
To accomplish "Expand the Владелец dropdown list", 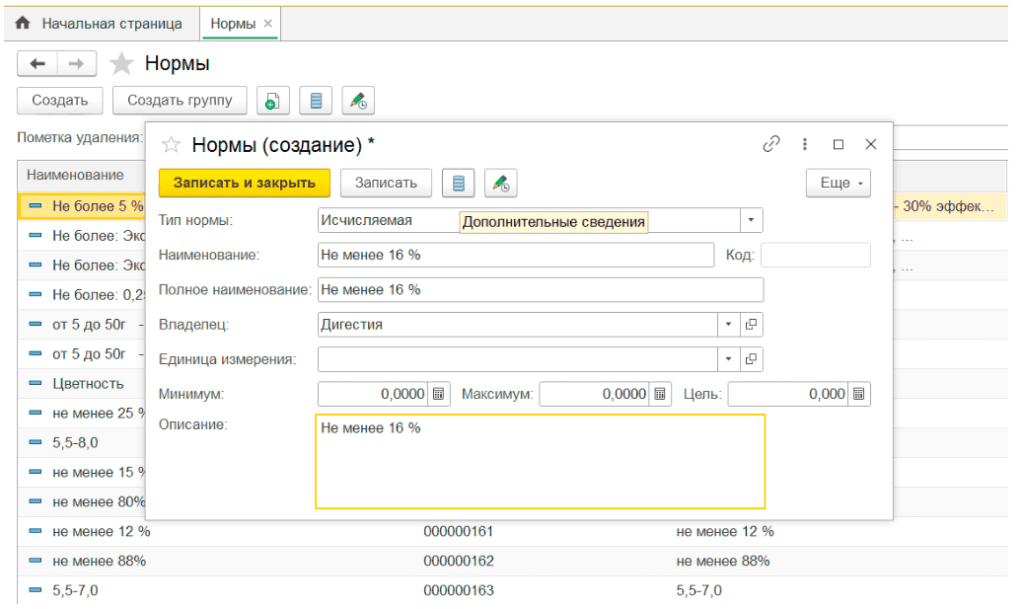I will click(x=727, y=324).
